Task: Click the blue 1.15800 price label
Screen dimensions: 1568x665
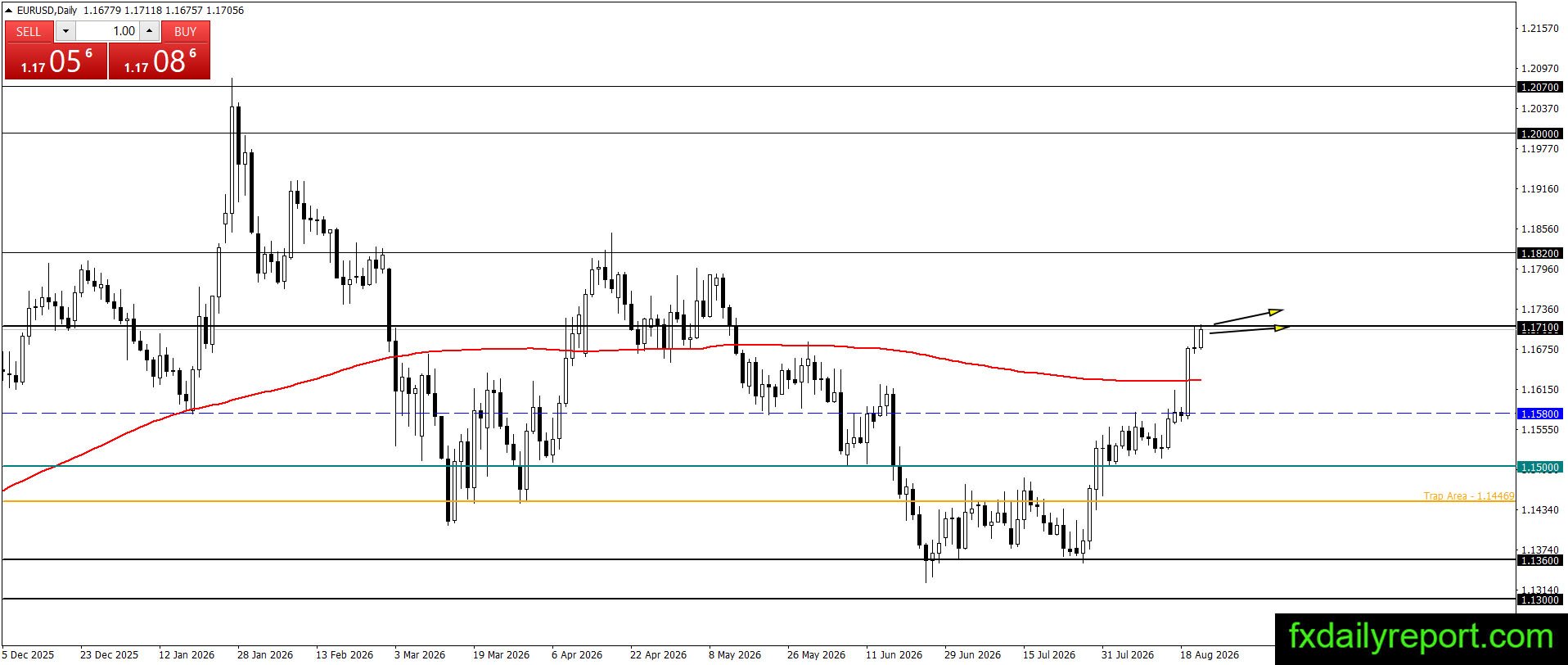Action: [1539, 414]
